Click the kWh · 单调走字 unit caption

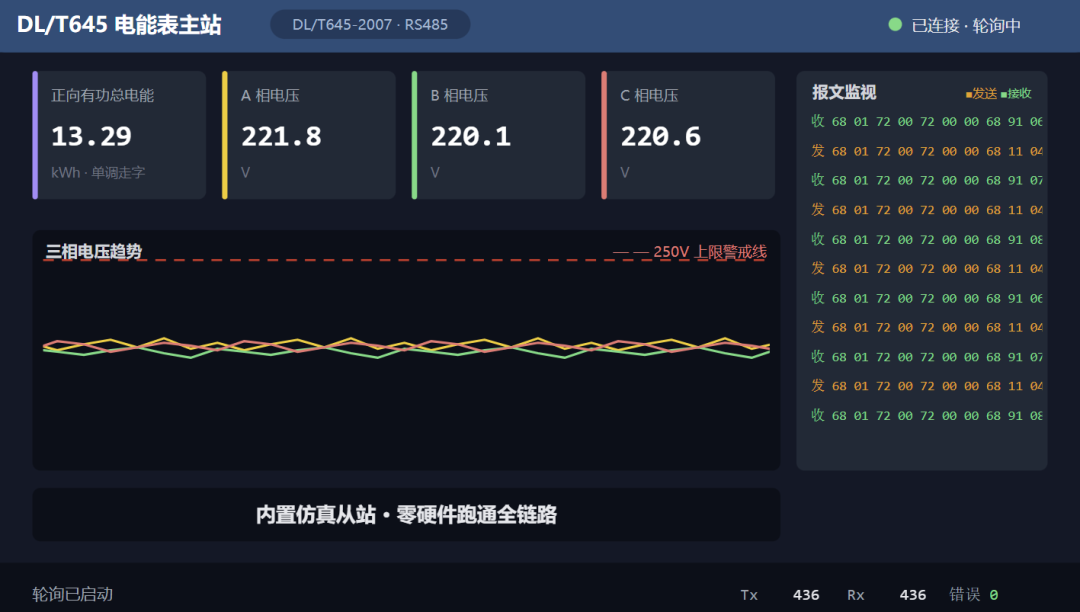[x=98, y=173]
